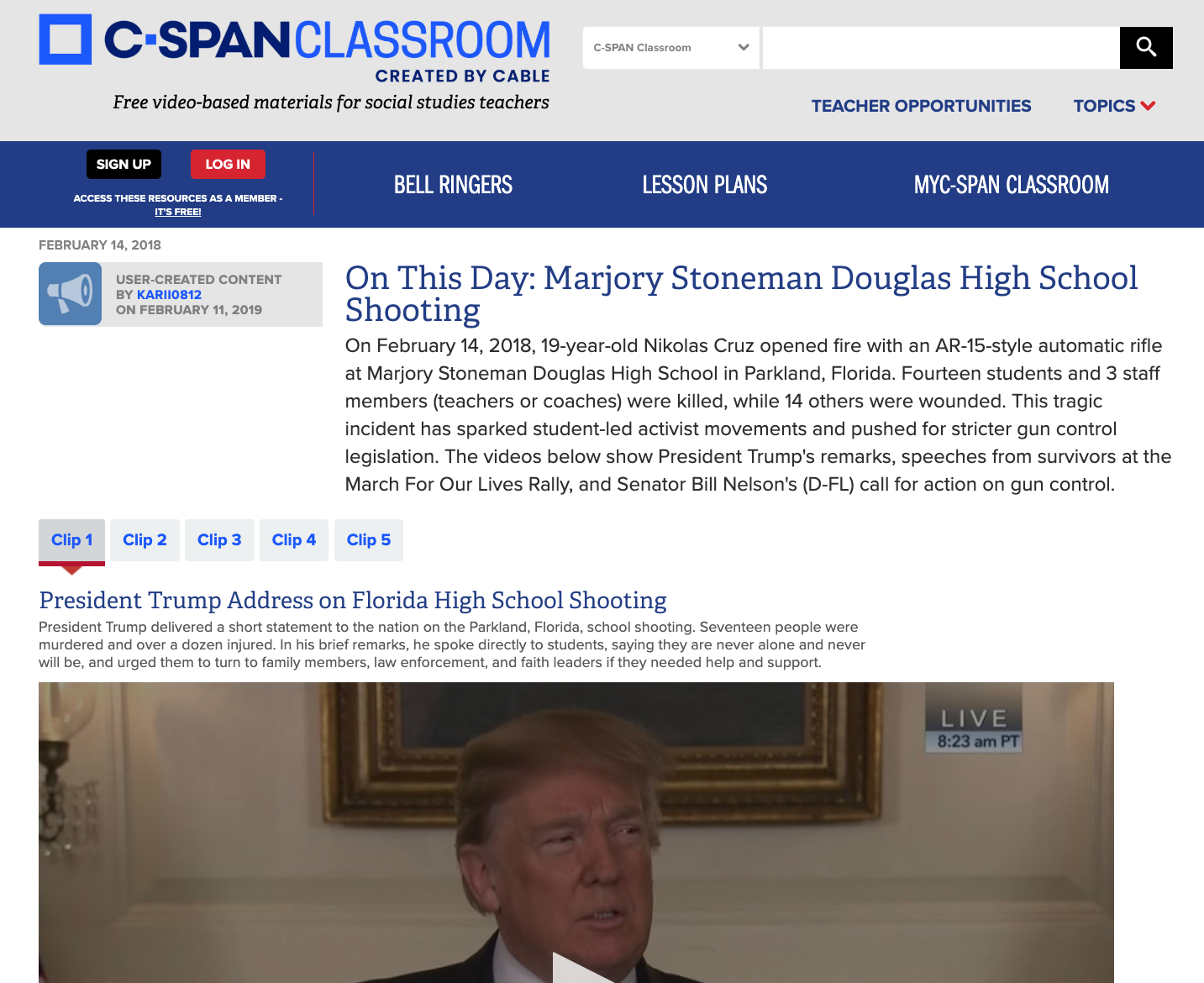Switch to the Clip 2 tab
The image size is (1204, 983).
pyautogui.click(x=145, y=539)
